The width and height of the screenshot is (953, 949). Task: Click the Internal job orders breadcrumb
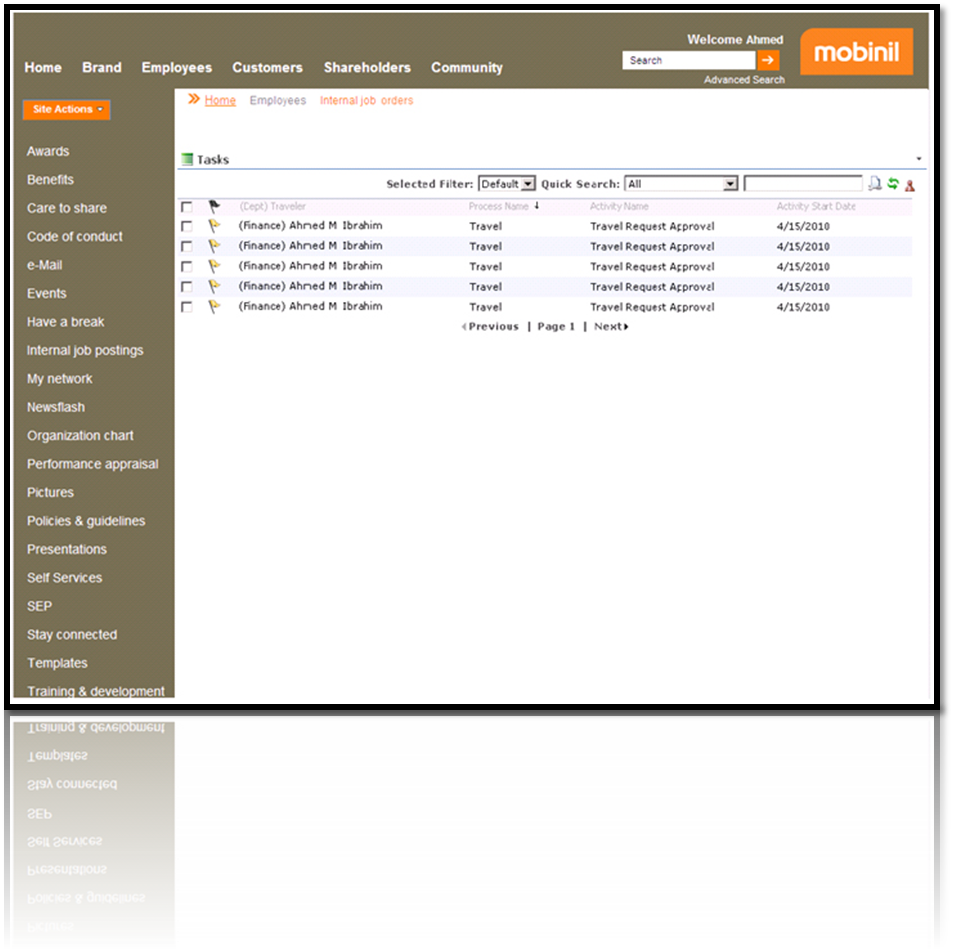[366, 100]
